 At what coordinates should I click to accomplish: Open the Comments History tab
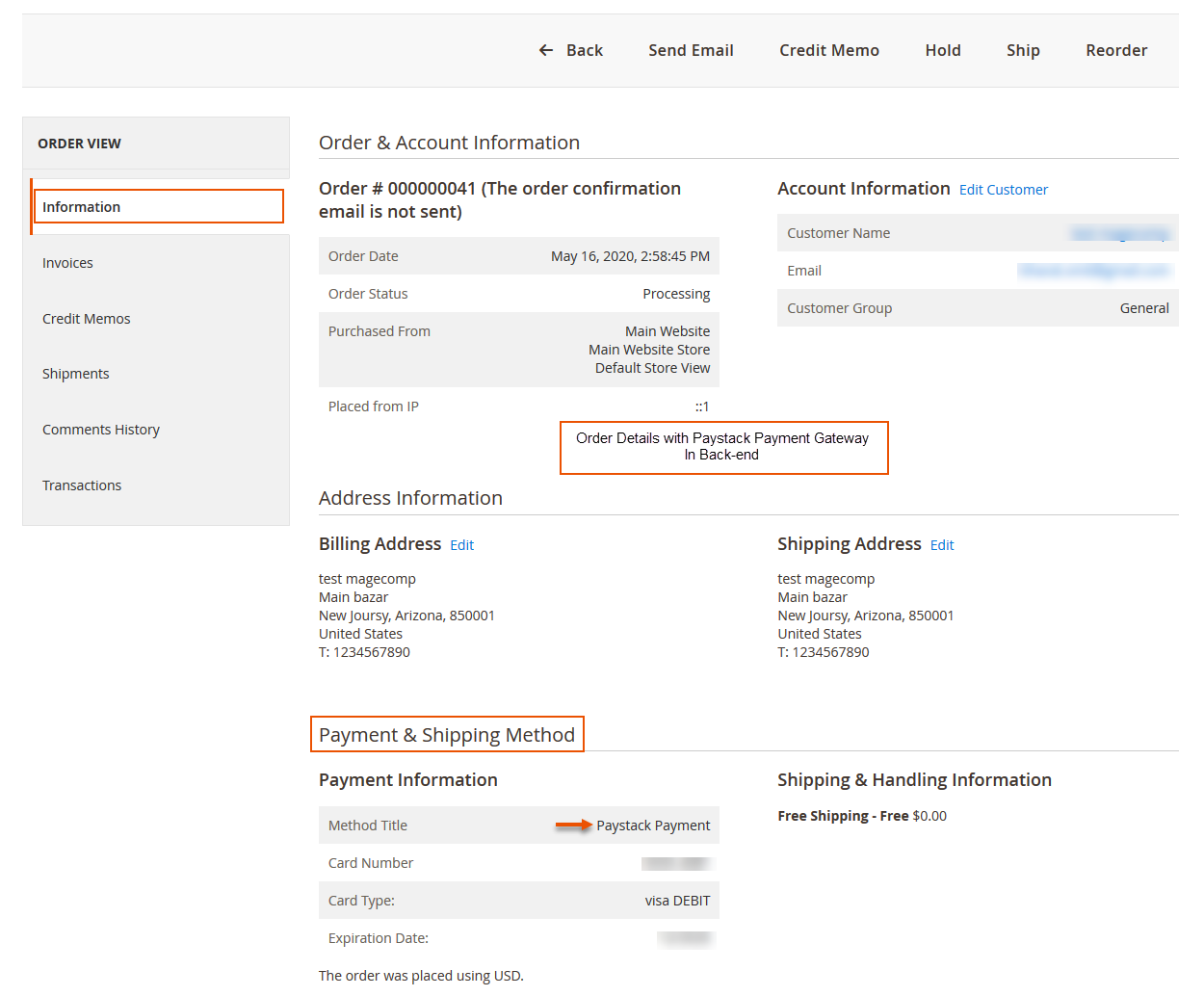click(x=100, y=429)
